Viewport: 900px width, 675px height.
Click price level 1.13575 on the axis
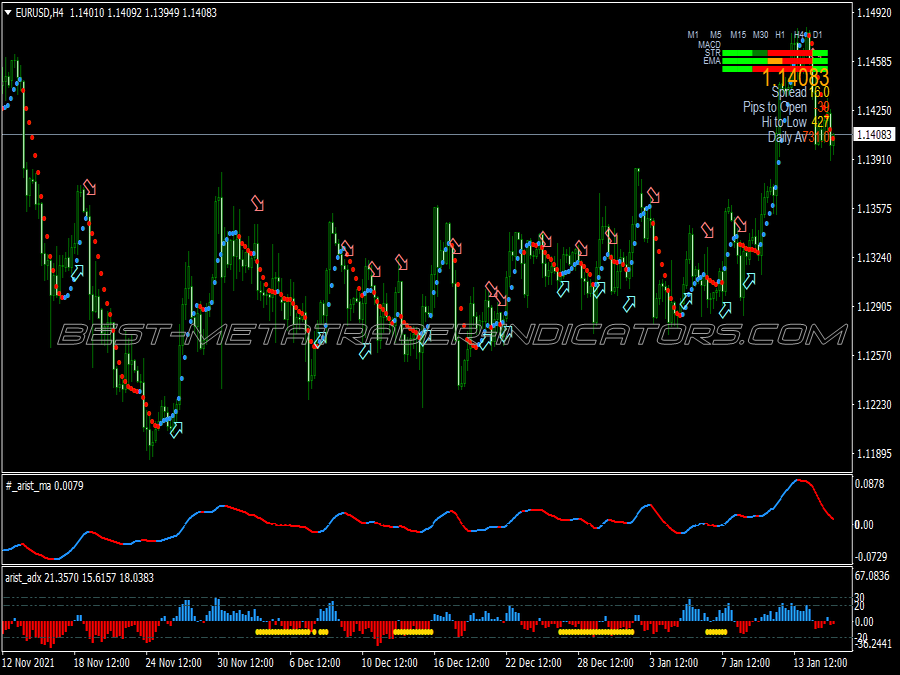tap(874, 208)
